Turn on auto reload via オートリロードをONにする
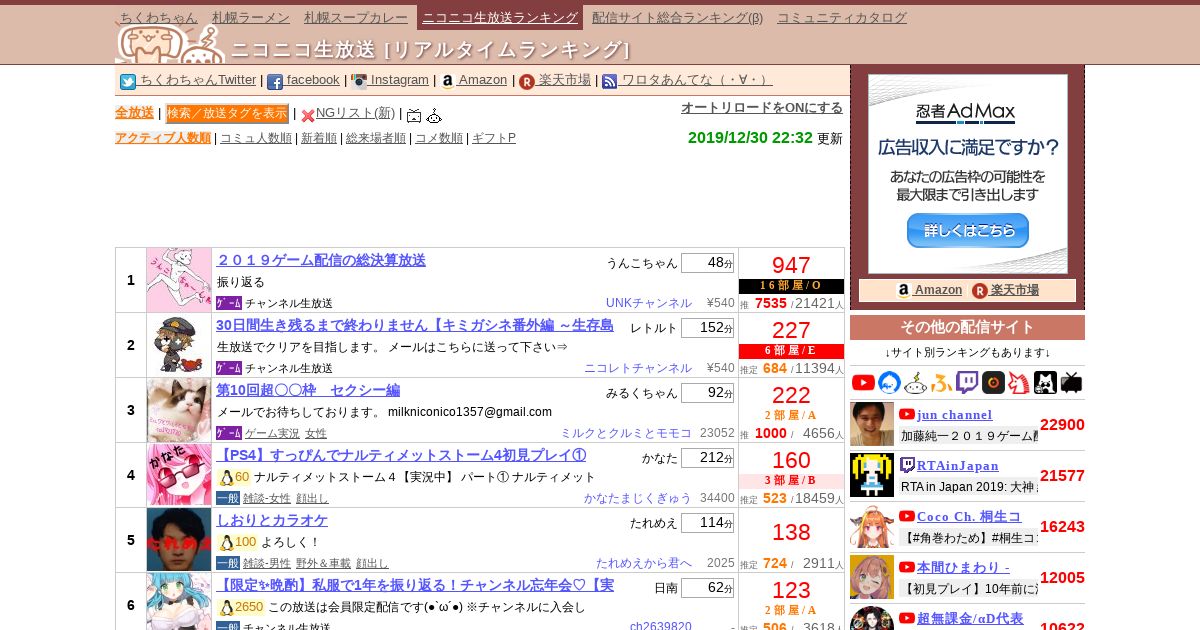This screenshot has height=630, width=1200. click(x=762, y=107)
